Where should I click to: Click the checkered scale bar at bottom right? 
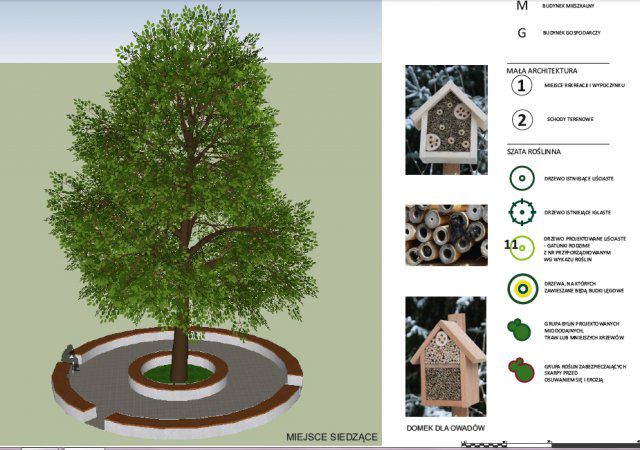[x=550, y=443]
